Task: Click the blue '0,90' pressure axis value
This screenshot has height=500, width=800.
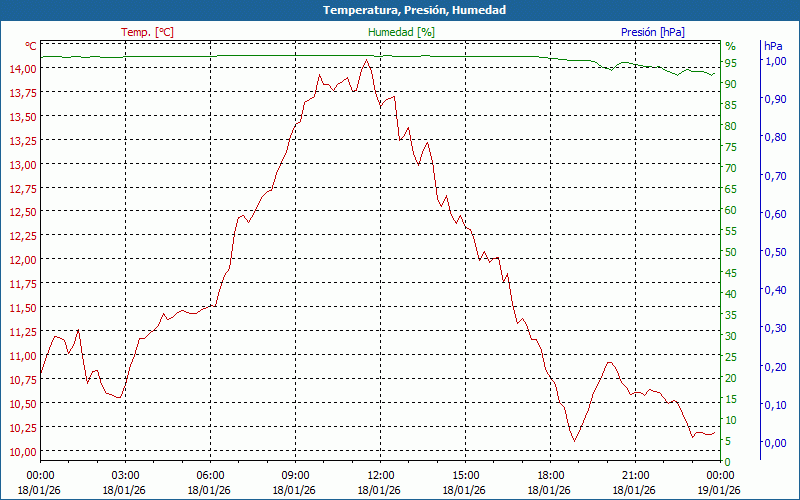Action: (x=776, y=99)
